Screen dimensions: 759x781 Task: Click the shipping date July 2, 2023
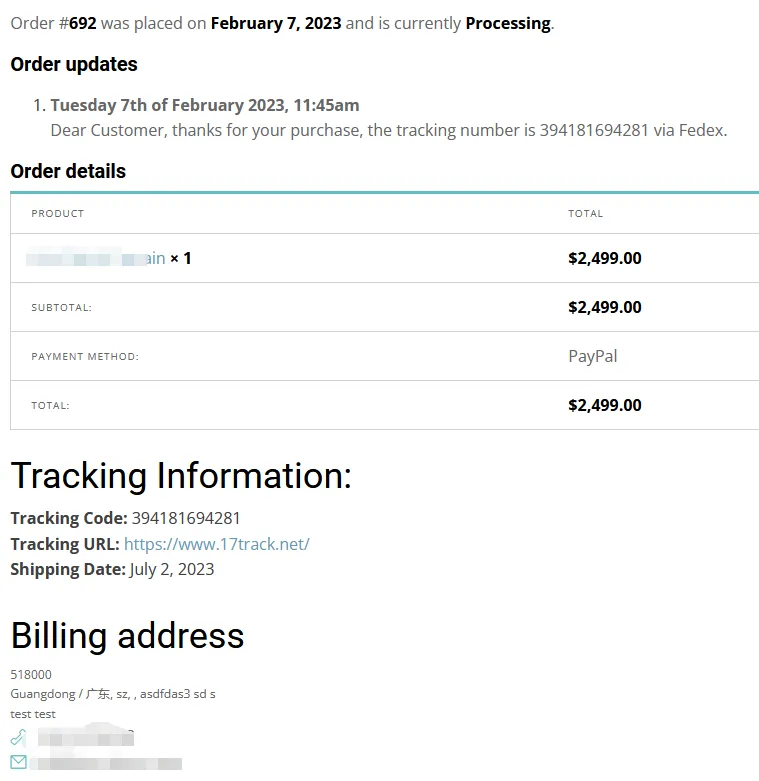tap(171, 569)
